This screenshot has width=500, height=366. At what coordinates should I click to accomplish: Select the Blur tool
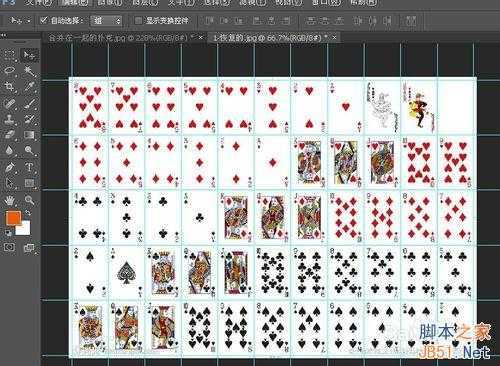pos(10,151)
